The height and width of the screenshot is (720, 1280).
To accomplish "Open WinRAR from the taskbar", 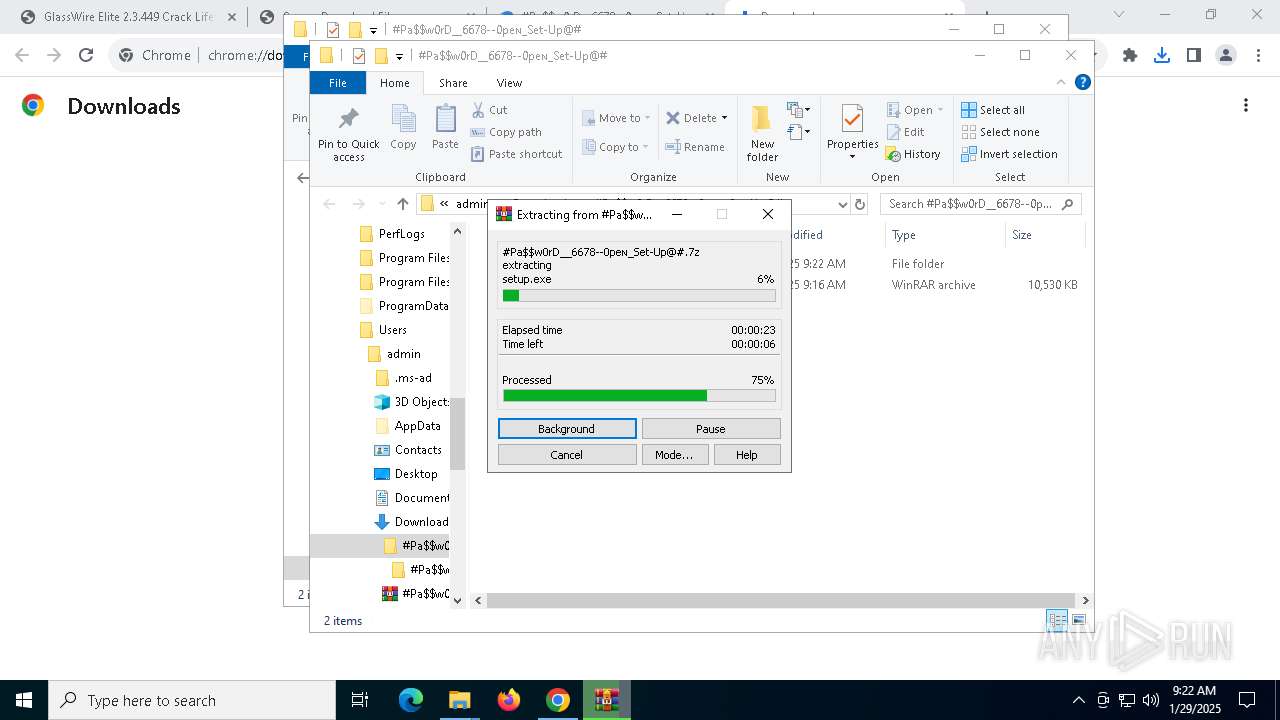I will tap(607, 700).
